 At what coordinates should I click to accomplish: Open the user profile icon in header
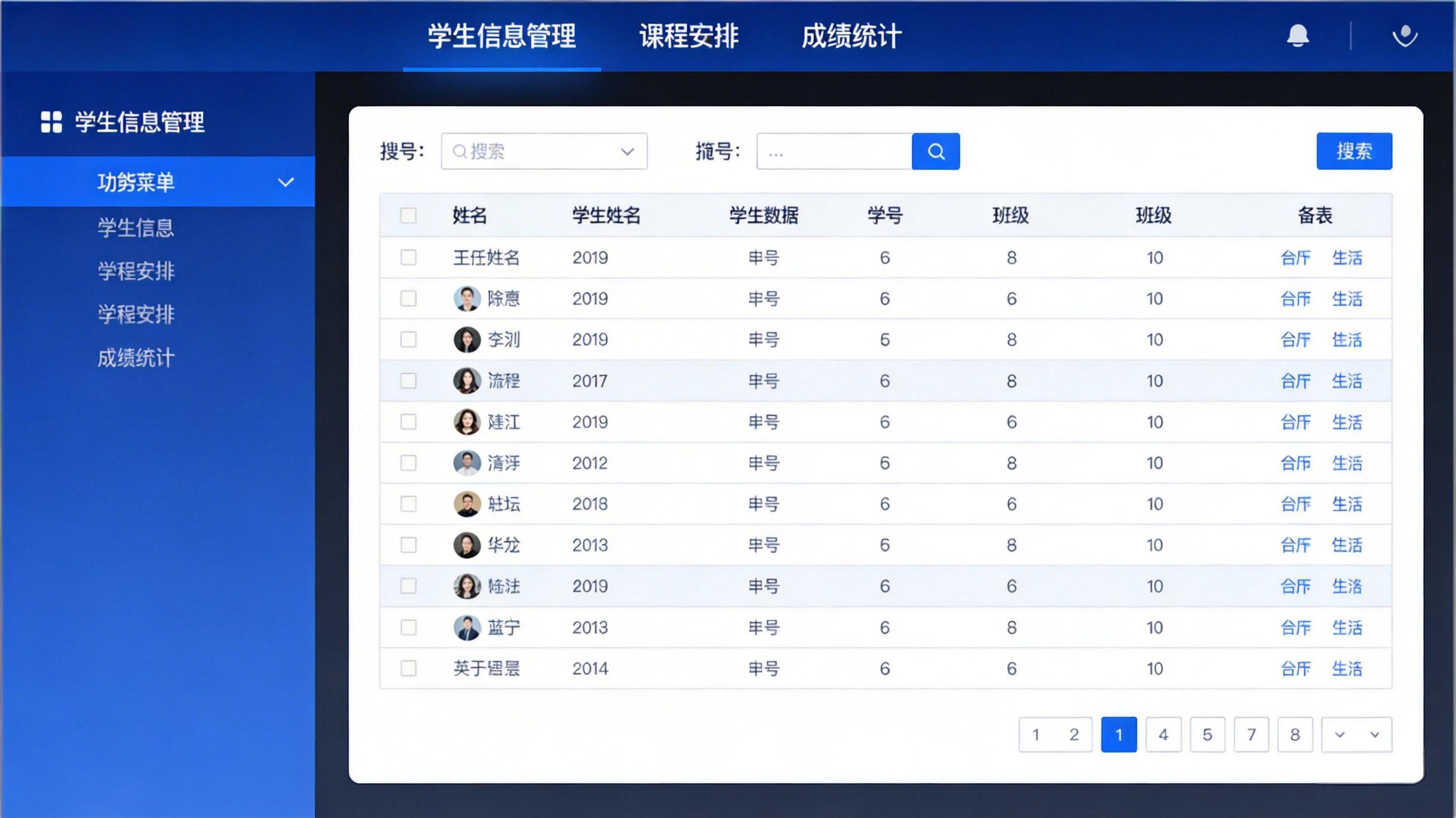pyautogui.click(x=1404, y=36)
